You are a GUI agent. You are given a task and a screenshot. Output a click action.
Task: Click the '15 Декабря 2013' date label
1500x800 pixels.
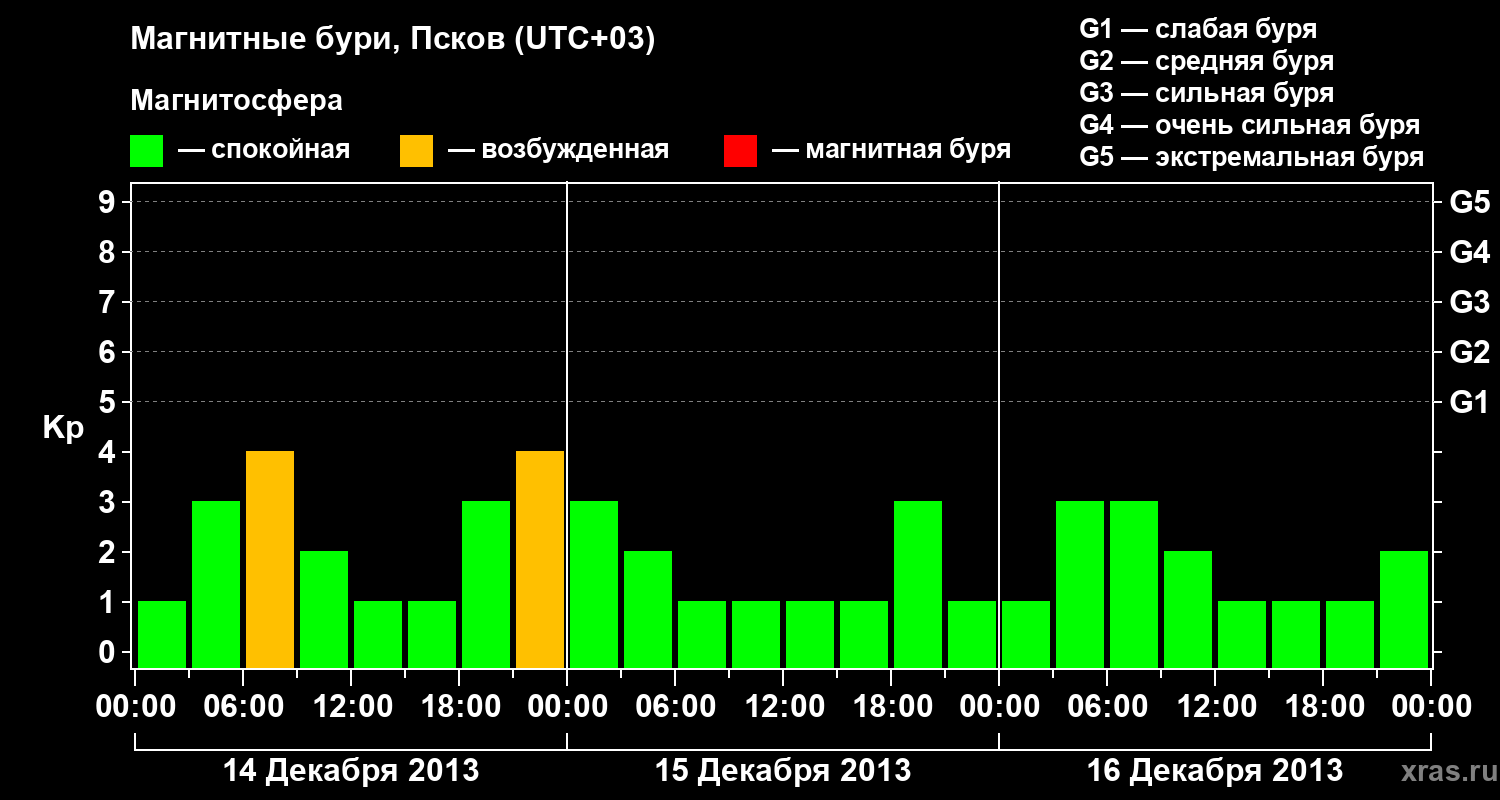[x=783, y=771]
